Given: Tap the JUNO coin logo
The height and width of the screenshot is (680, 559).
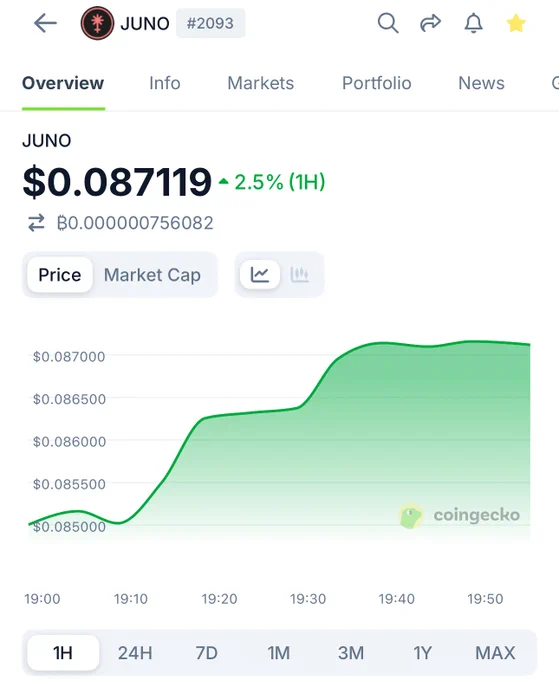Looking at the screenshot, I should coord(97,23).
